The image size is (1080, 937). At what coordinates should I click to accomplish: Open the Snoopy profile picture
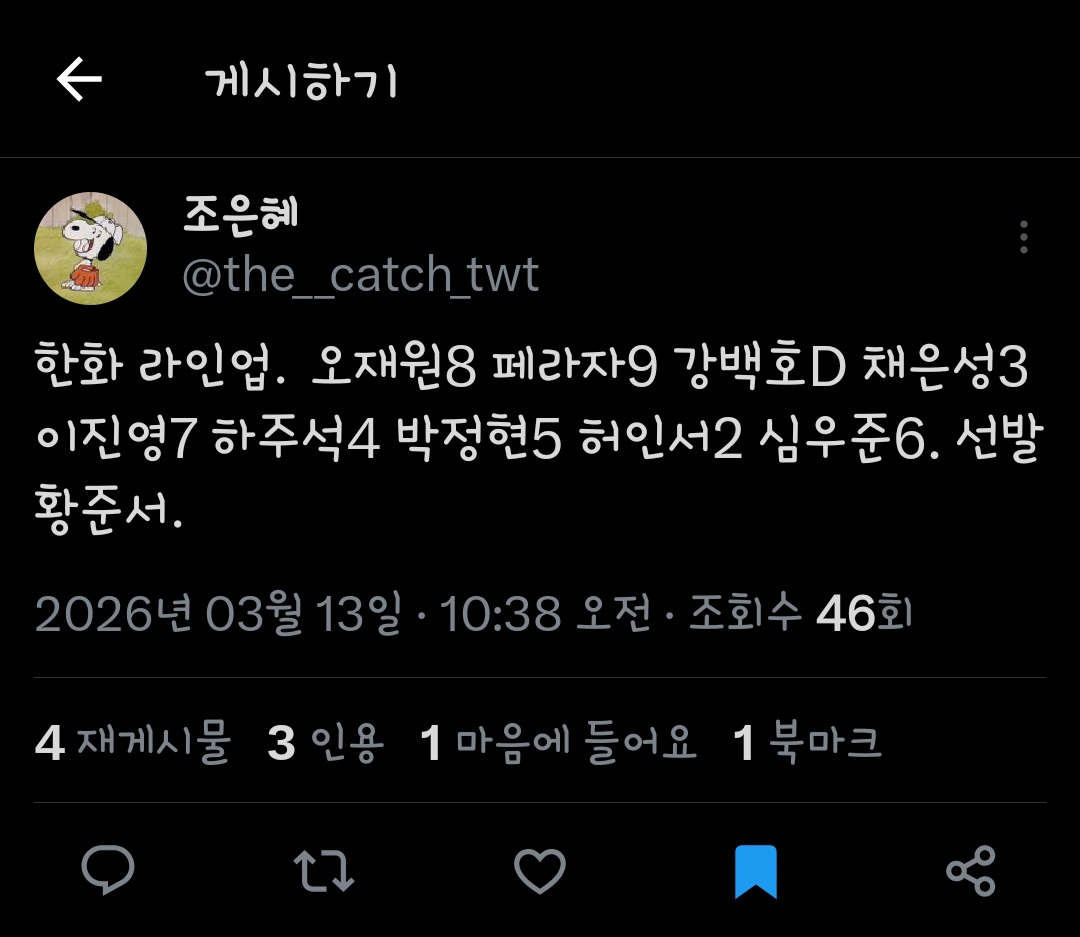90,248
